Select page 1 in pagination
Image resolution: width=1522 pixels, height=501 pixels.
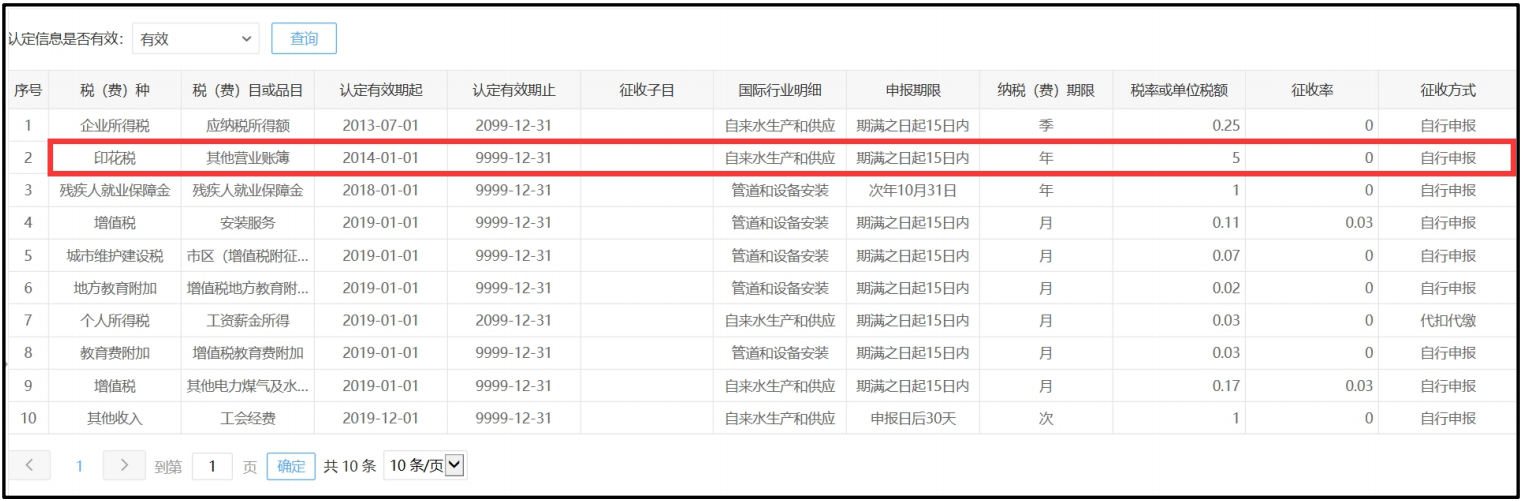click(79, 466)
